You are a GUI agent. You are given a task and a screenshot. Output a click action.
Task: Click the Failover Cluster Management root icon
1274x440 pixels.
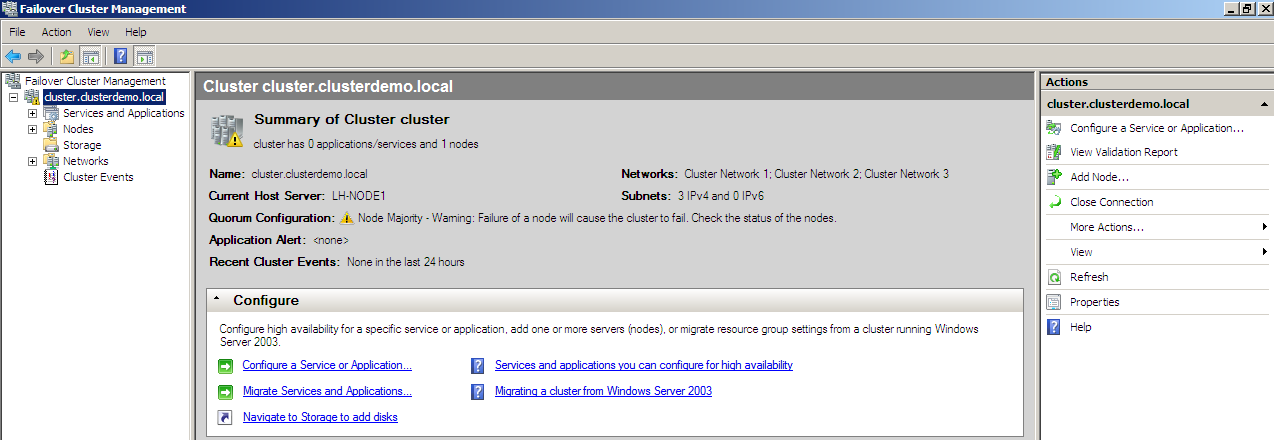[13, 81]
